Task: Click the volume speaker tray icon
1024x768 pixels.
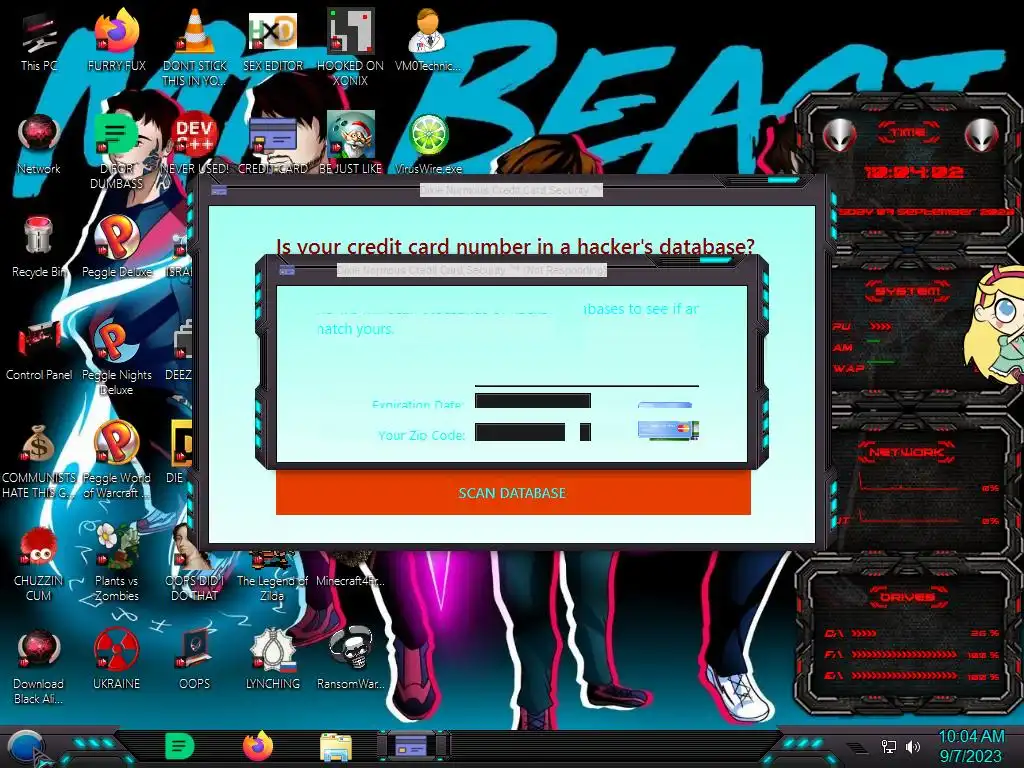Action: [x=912, y=746]
